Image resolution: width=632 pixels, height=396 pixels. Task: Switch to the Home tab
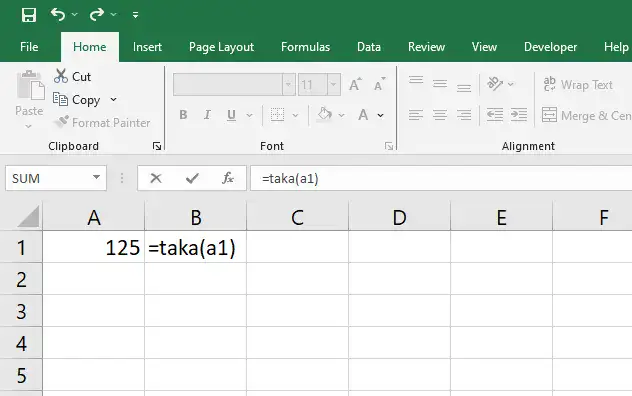point(89,47)
